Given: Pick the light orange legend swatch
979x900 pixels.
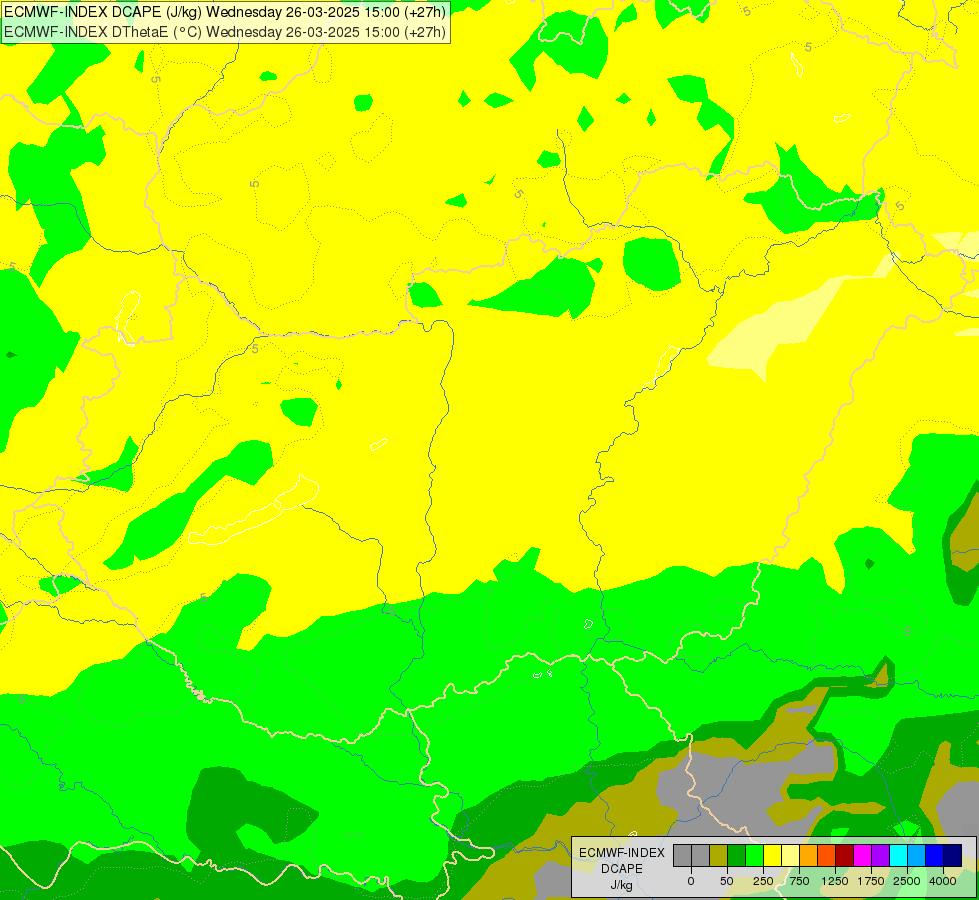Looking at the screenshot, I should point(809,855).
